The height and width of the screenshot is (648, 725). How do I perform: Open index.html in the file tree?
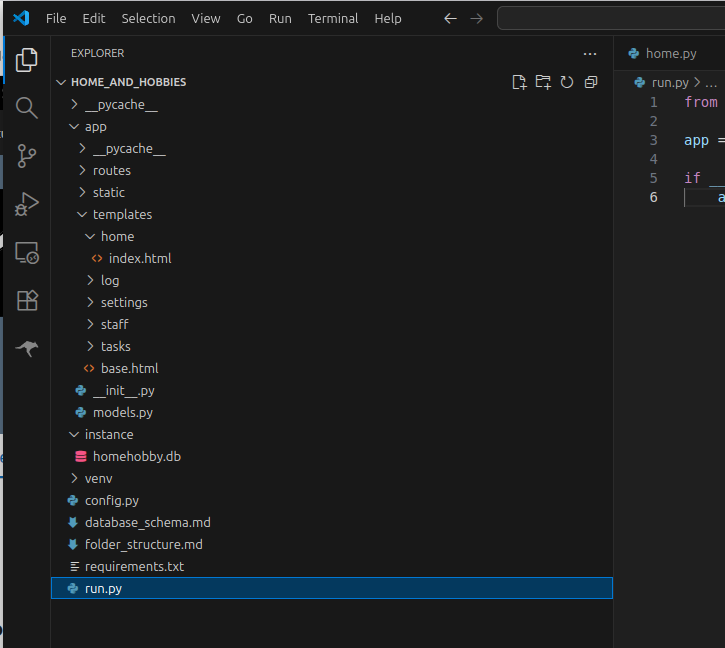click(139, 258)
